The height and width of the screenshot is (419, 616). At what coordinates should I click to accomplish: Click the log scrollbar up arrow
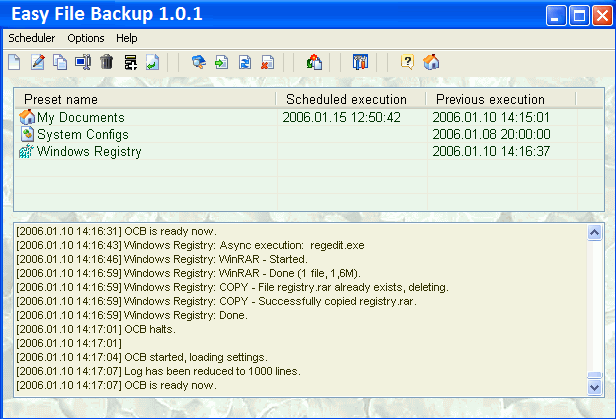point(594,232)
